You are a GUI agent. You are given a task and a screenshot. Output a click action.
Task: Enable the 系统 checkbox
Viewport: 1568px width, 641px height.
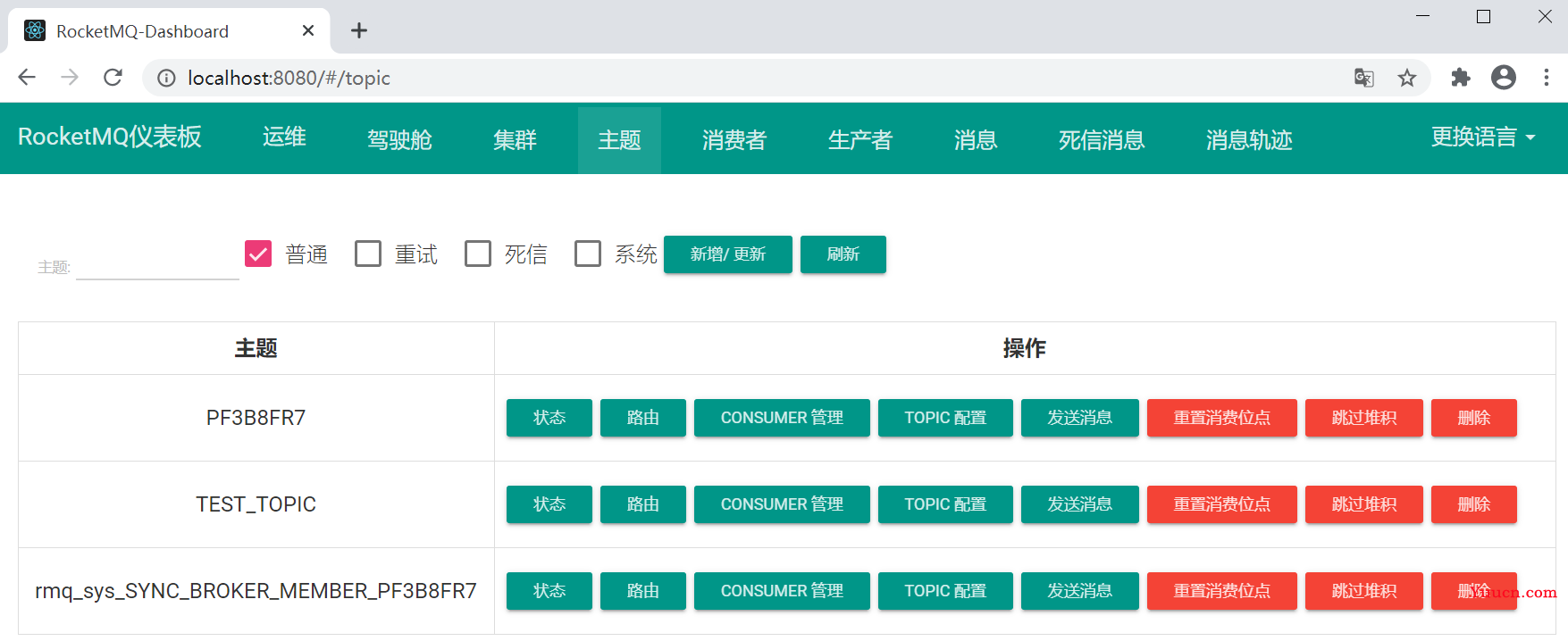coord(588,254)
